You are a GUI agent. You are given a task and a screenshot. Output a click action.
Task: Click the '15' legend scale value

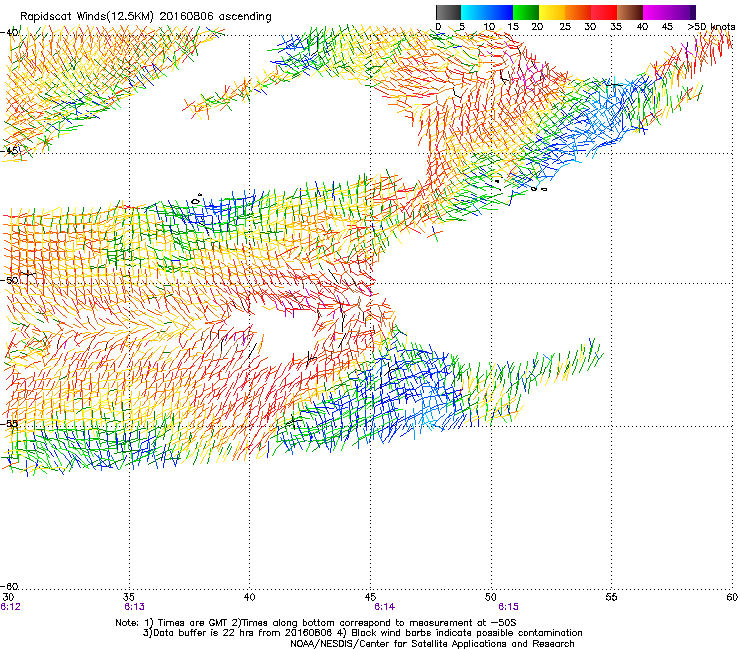tap(513, 27)
